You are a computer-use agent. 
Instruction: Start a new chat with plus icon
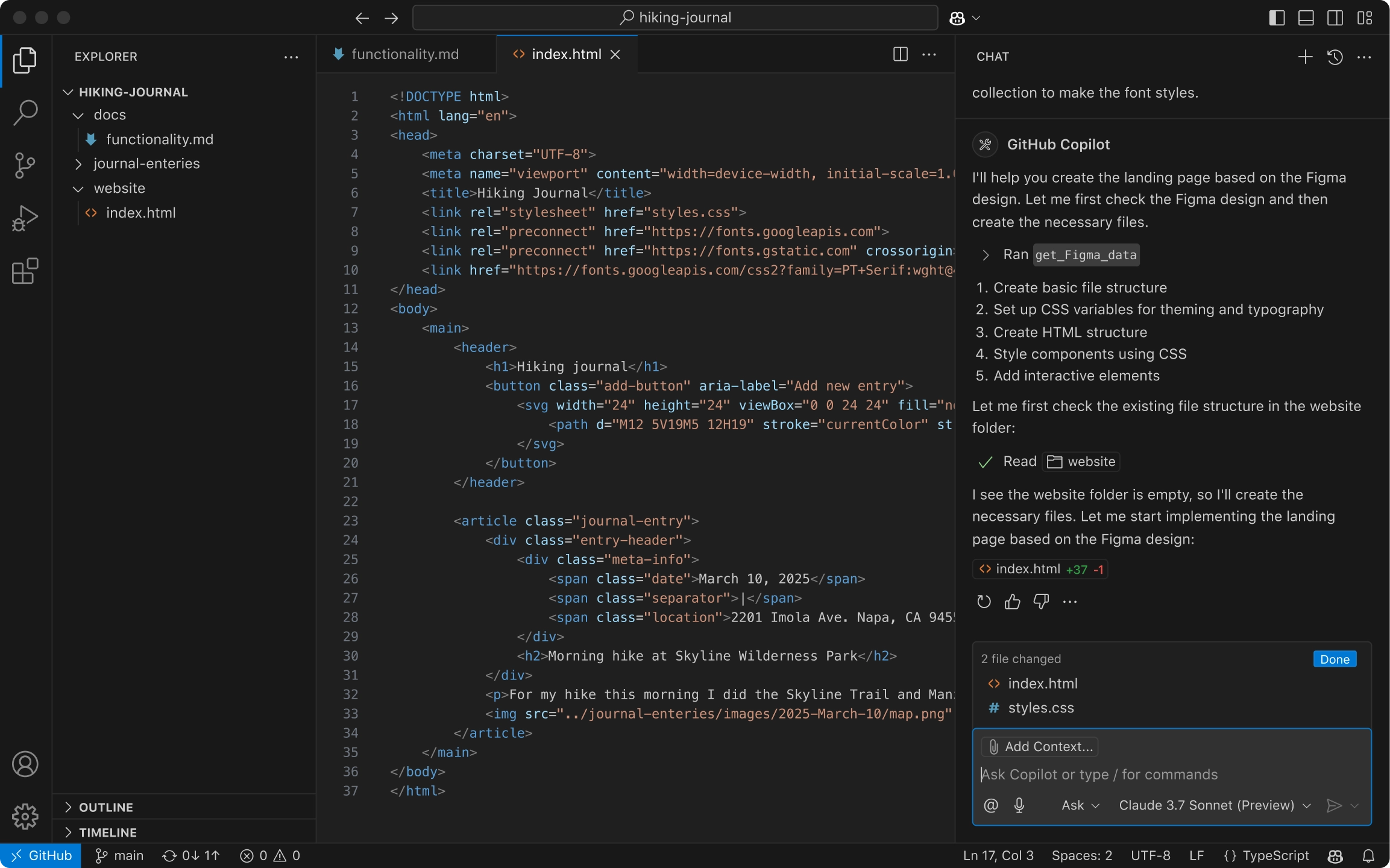(1305, 57)
